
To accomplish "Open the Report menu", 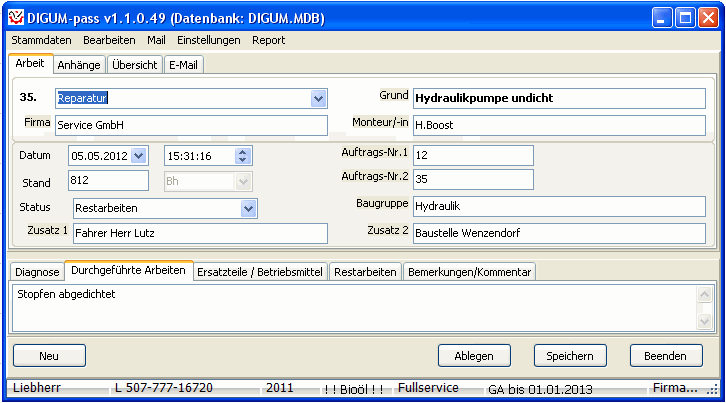I will click(x=269, y=40).
